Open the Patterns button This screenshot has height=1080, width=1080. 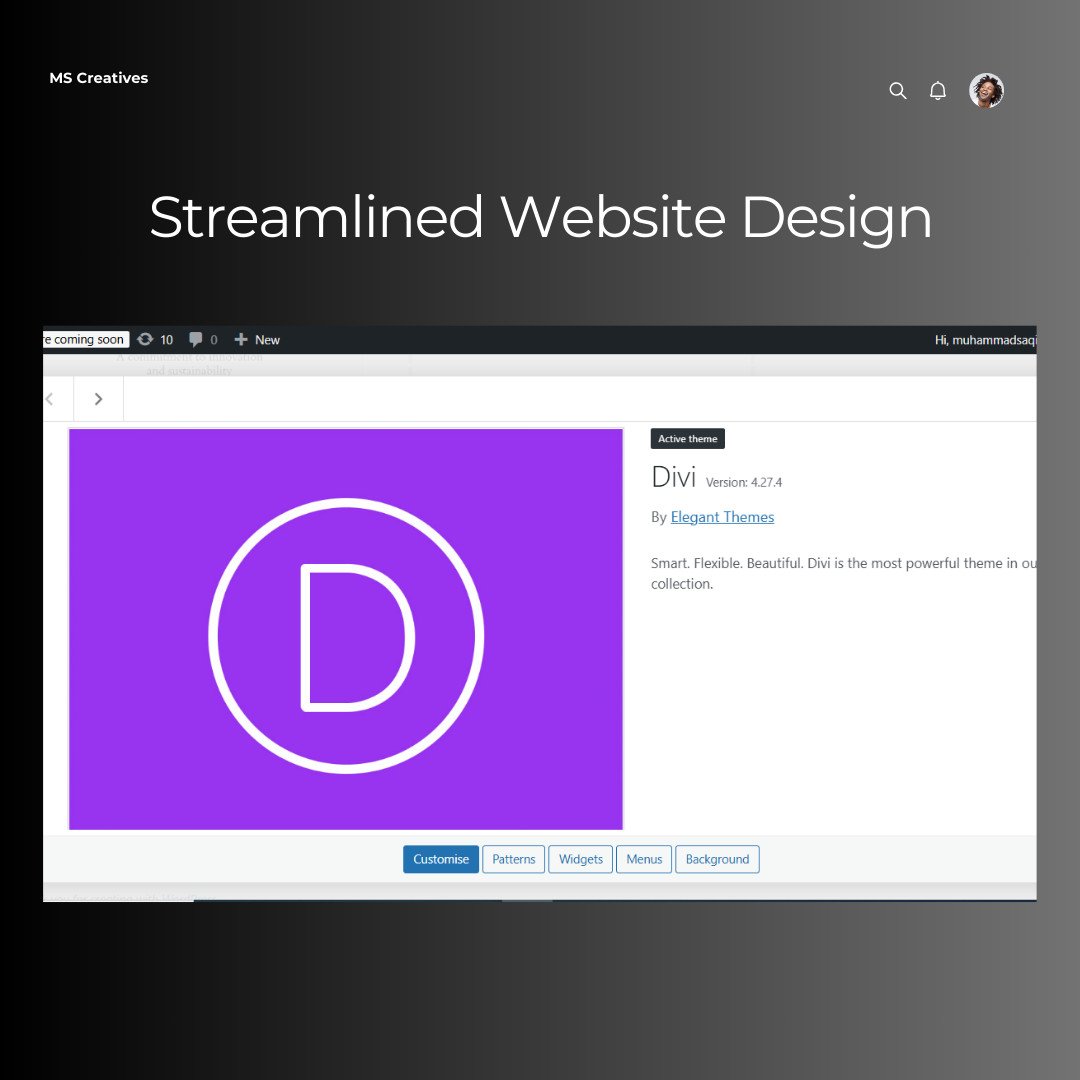pyautogui.click(x=514, y=859)
